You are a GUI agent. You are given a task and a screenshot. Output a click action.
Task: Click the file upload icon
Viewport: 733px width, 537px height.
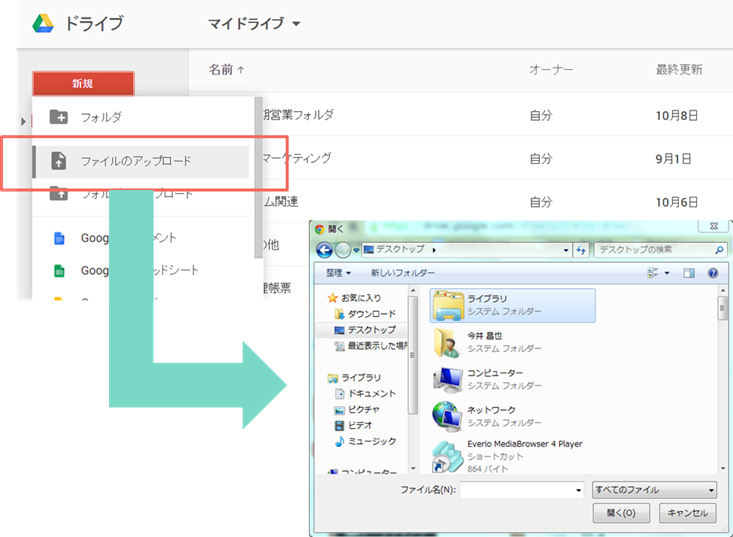click(59, 161)
